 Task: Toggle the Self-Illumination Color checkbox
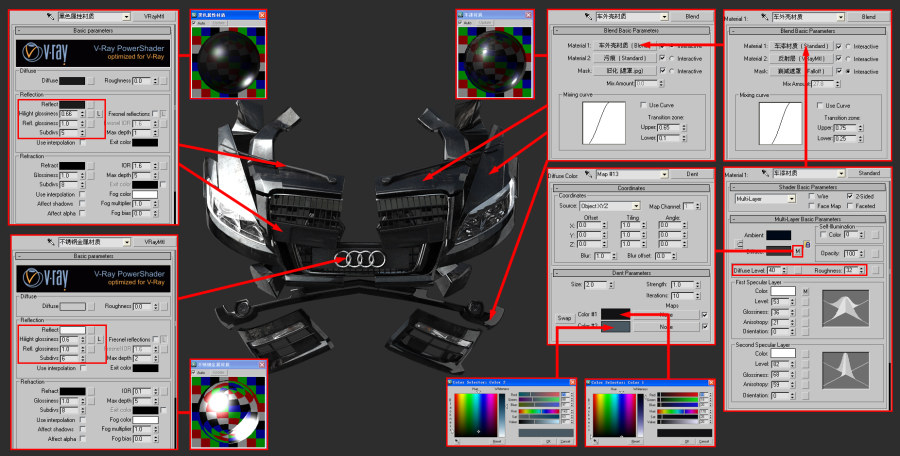pyautogui.click(x=824, y=235)
